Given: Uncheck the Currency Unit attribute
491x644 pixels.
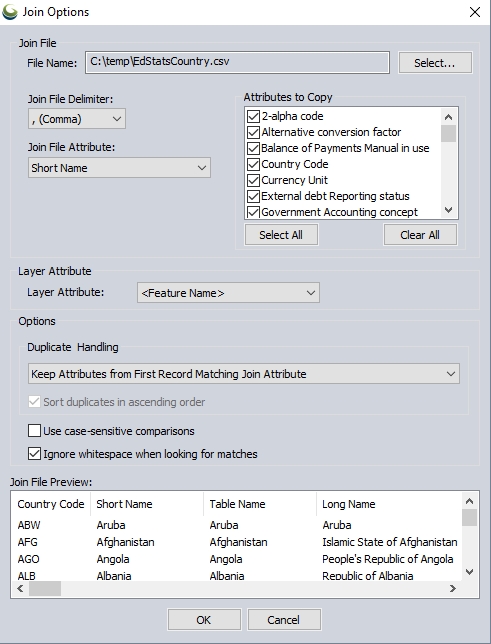Looking at the screenshot, I should (253, 180).
